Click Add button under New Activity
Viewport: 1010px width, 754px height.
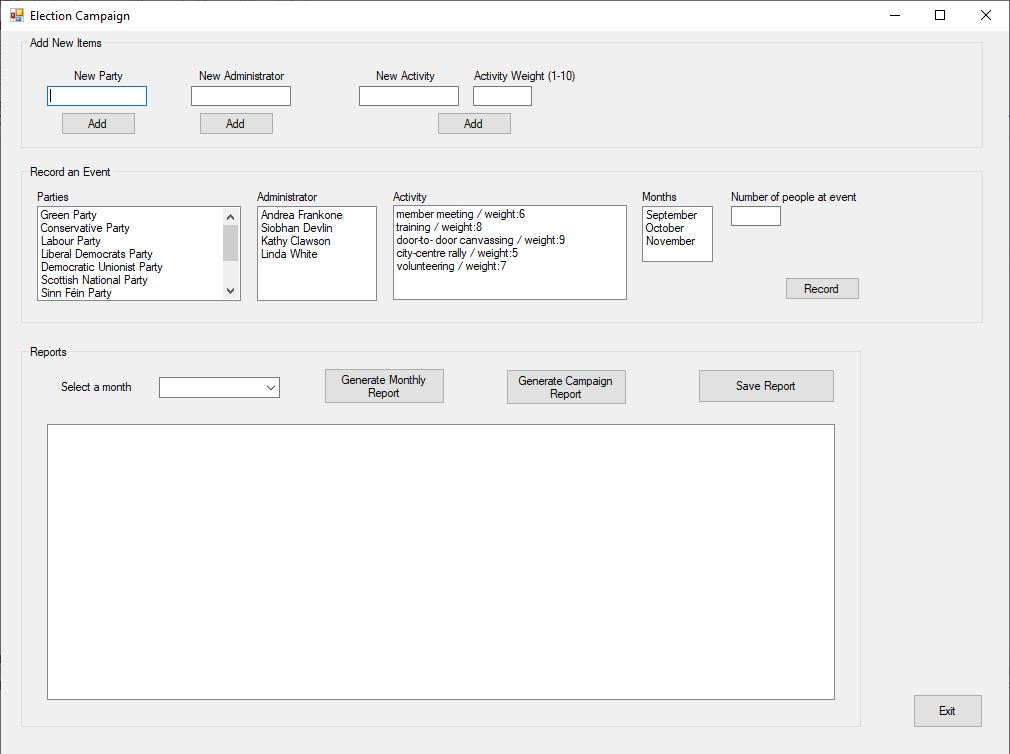(474, 124)
